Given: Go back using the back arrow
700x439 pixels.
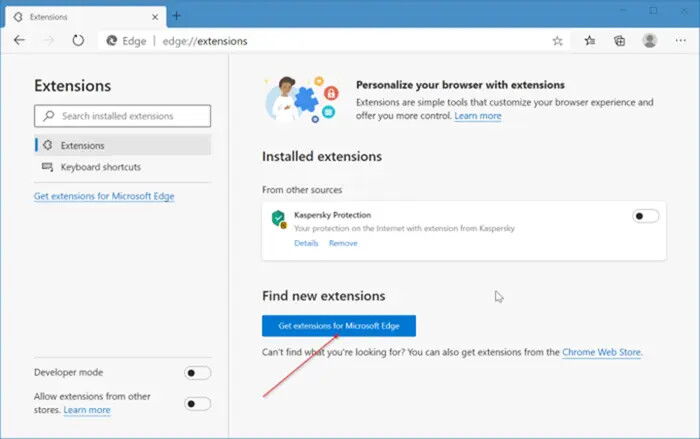Looking at the screenshot, I should click(19, 41).
